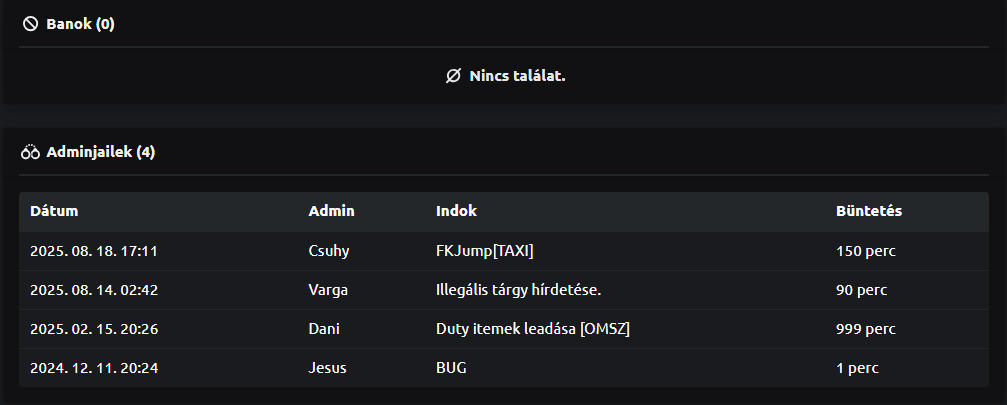Screen dimensions: 1007x405
Task: Click the Nincs találat message
Action: [x=517, y=76]
